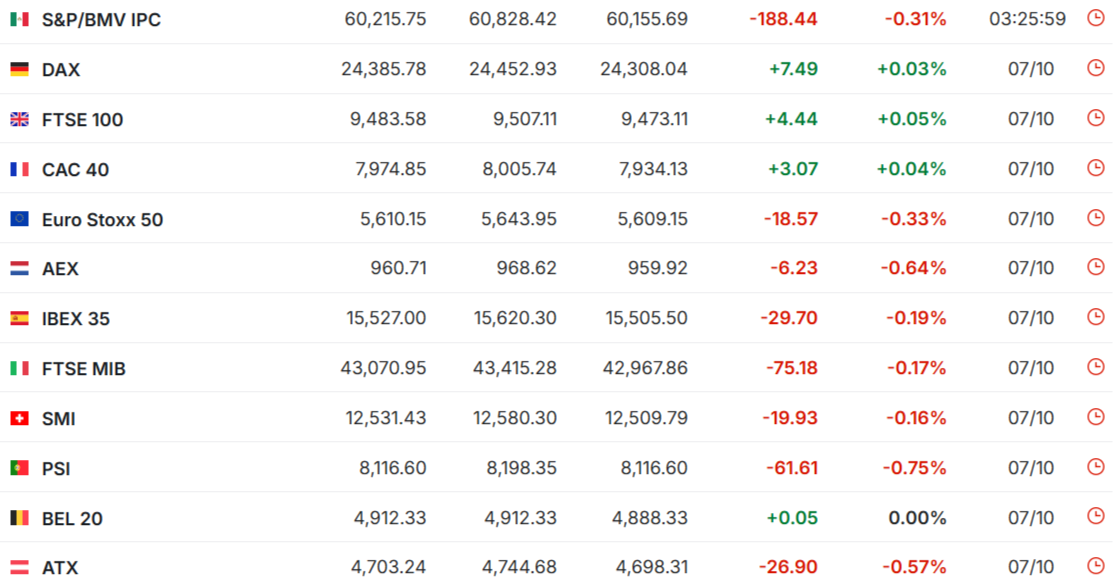
Task: Select the CAC 40 index name
Action: (x=75, y=169)
